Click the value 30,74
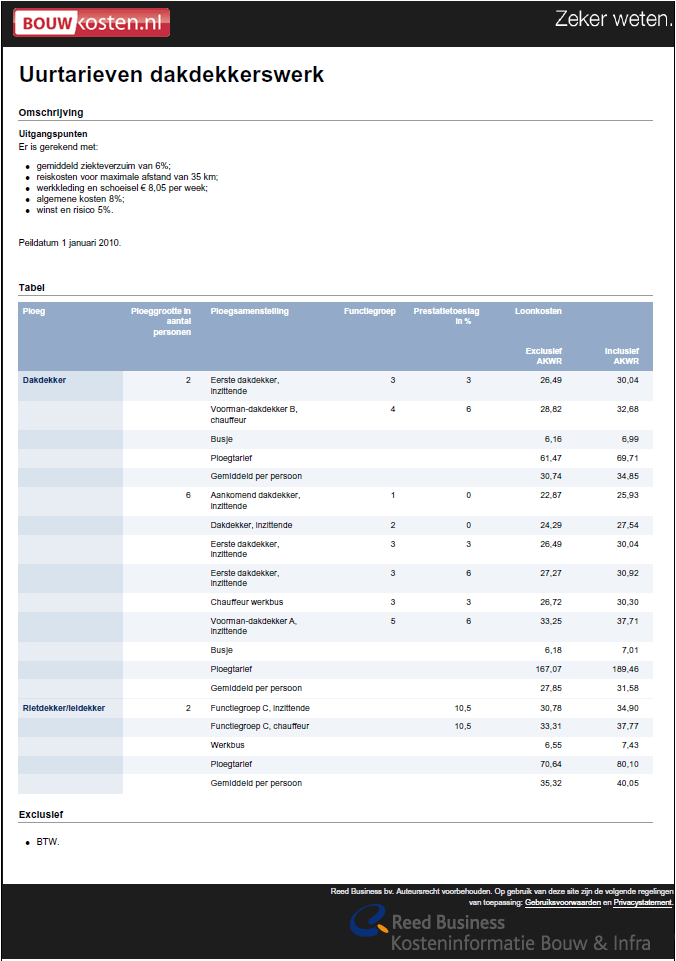676x961 pixels. click(550, 476)
